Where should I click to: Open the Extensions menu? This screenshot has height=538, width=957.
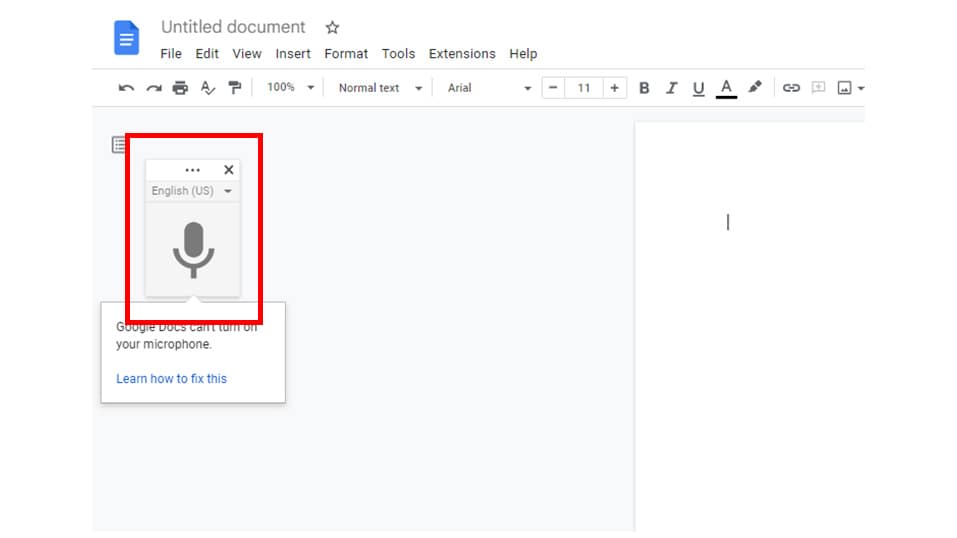462,54
